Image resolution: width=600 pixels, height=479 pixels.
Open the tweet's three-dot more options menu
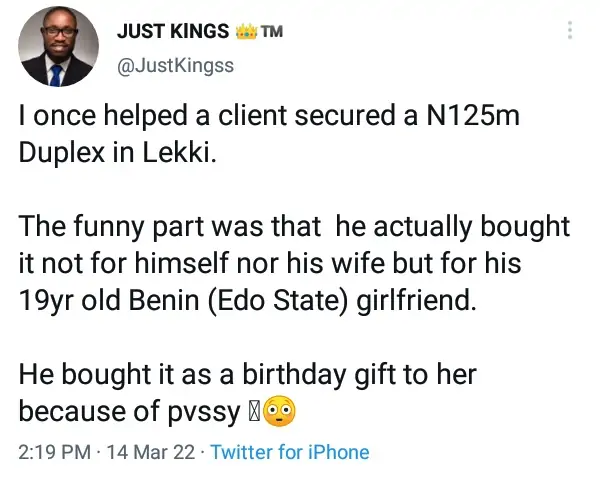coord(571,31)
